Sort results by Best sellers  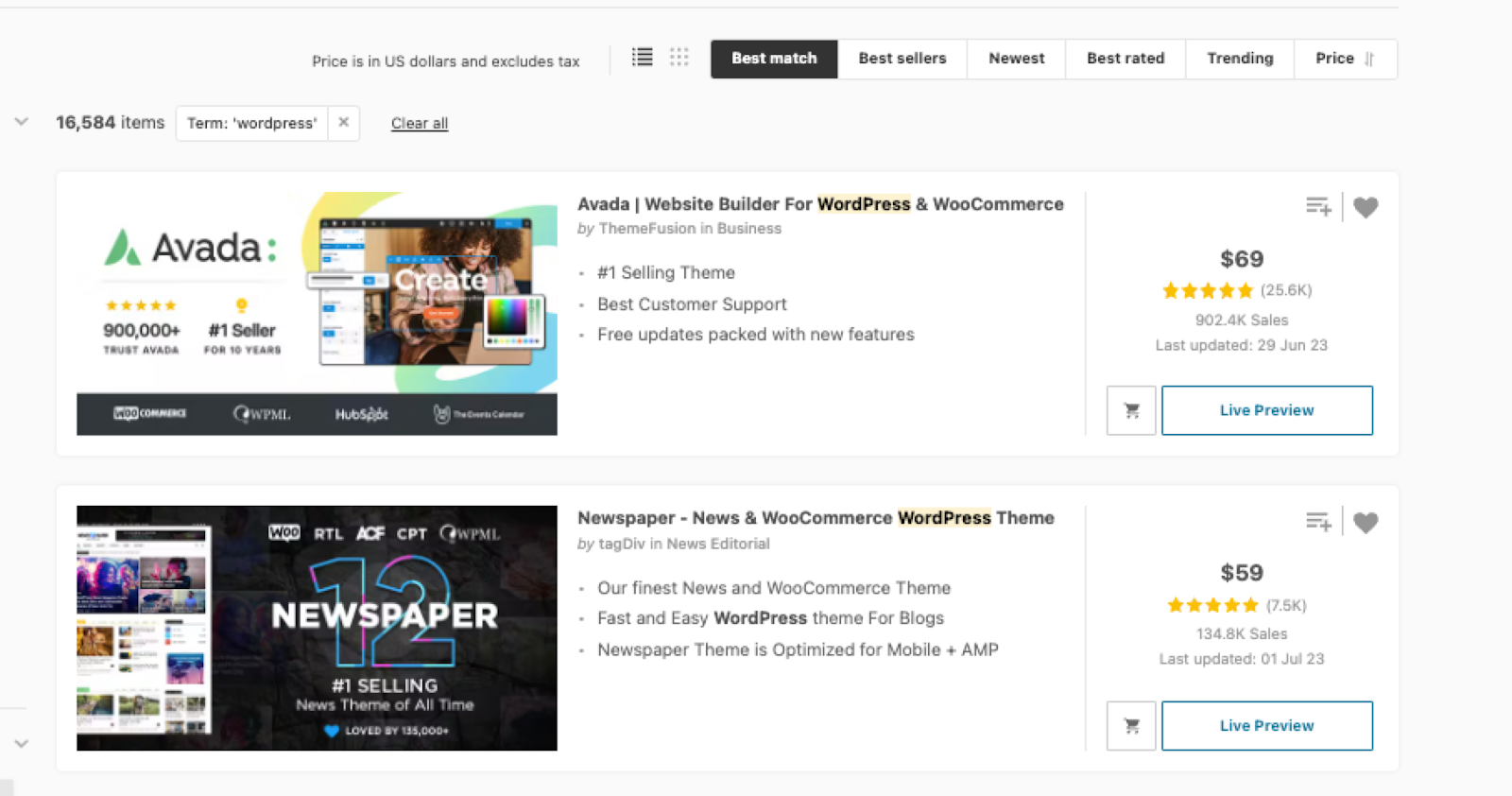(x=902, y=59)
